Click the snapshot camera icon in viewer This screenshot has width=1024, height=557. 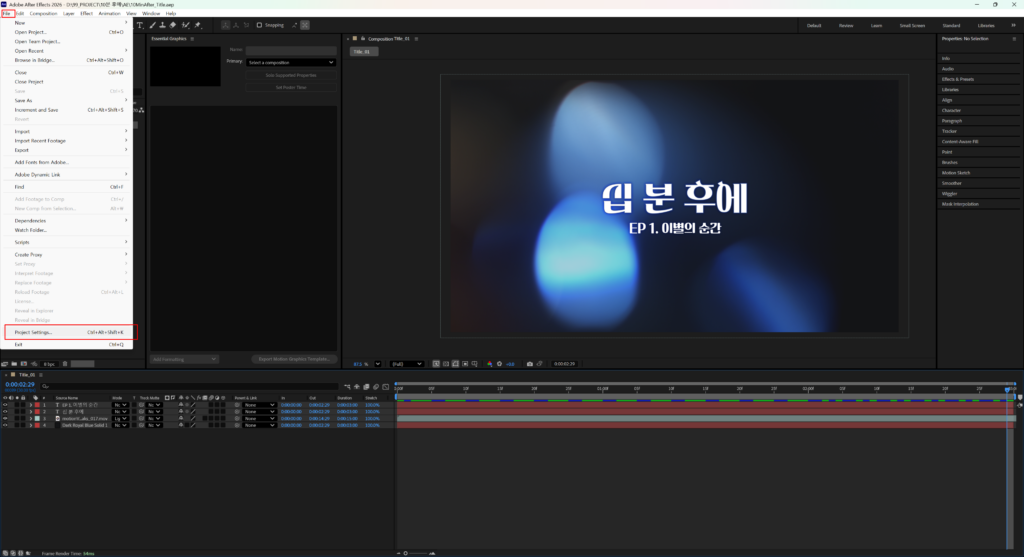pyautogui.click(x=530, y=364)
